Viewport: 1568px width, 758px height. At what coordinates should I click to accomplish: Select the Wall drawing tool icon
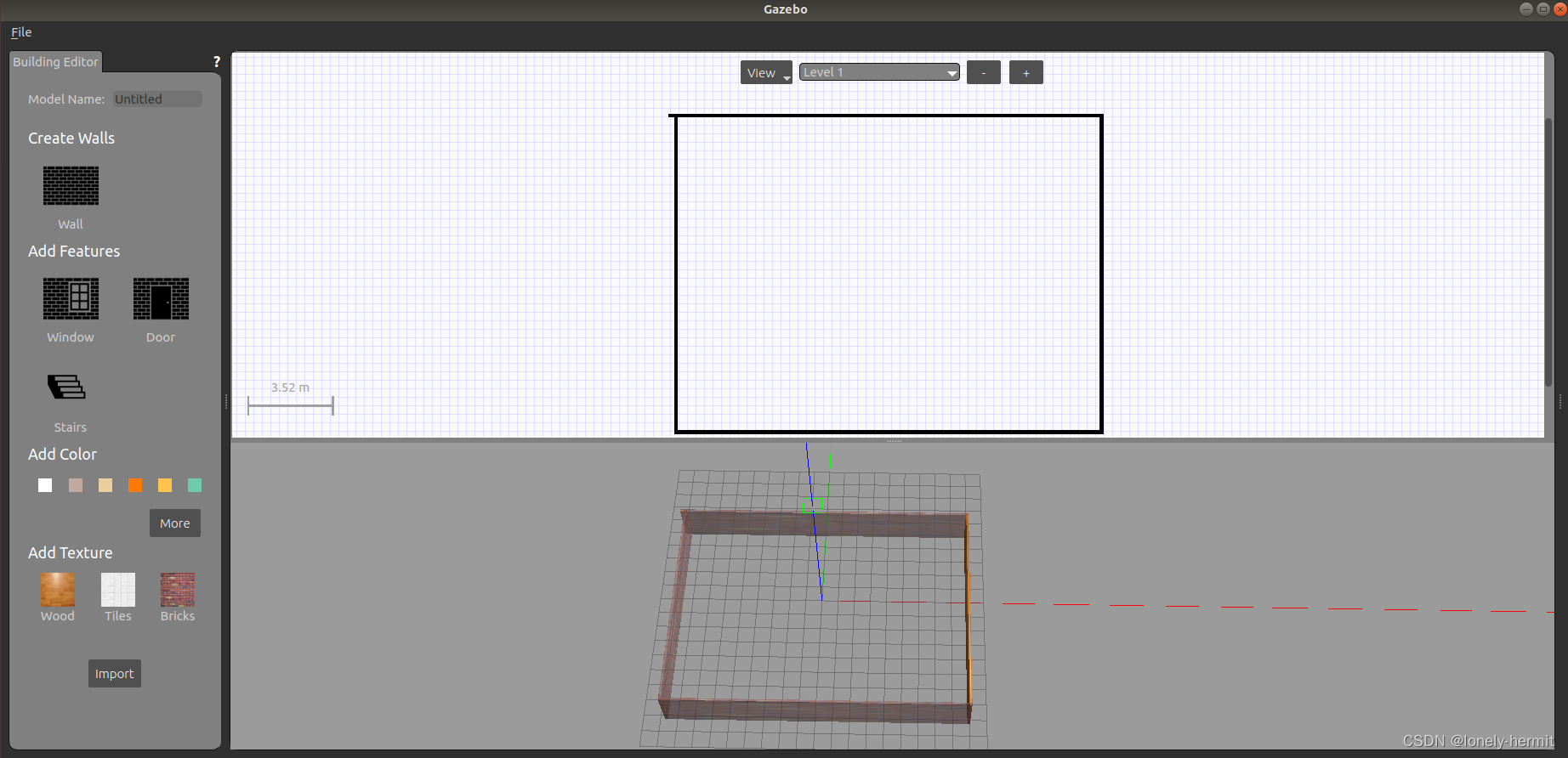pyautogui.click(x=71, y=185)
